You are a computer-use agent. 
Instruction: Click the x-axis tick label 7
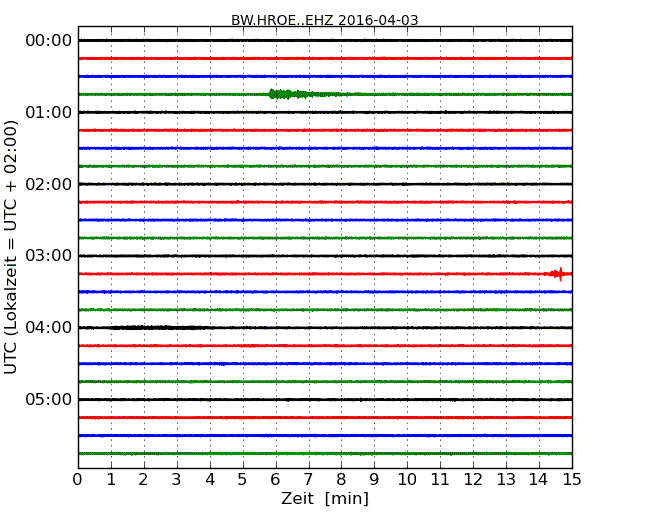coord(308,480)
